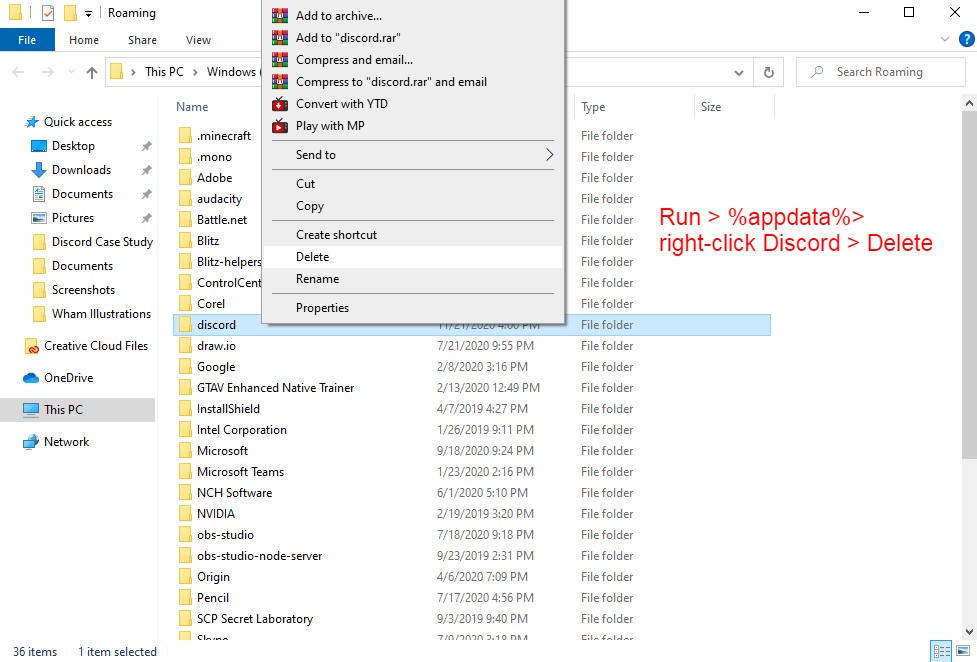Click the .minecraft folder icon
Screen dimensions: 977x662
(x=185, y=136)
